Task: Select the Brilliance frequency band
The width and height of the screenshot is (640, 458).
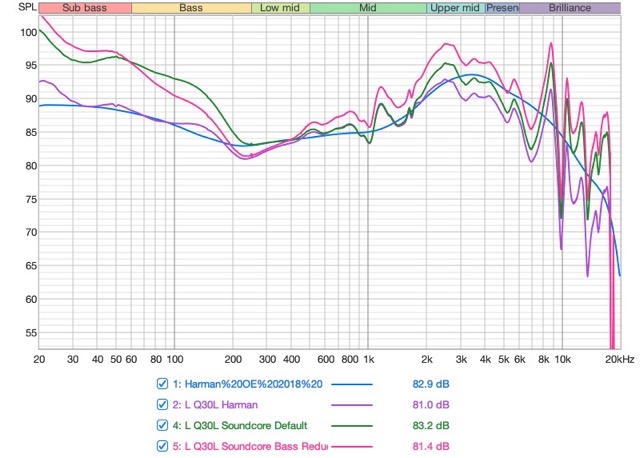Action: tap(570, 8)
